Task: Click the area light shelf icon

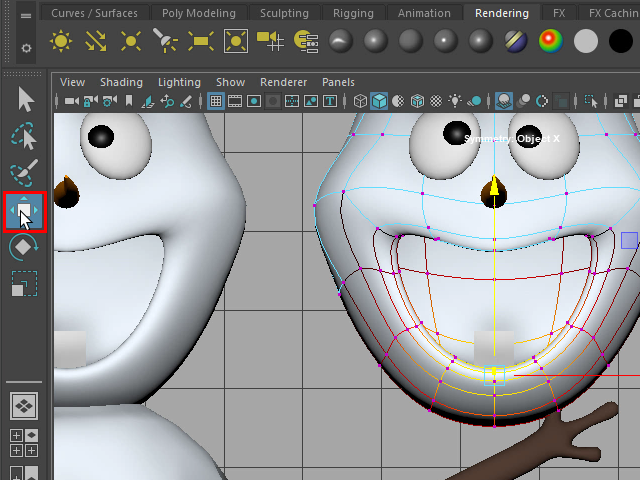Action: click(201, 41)
